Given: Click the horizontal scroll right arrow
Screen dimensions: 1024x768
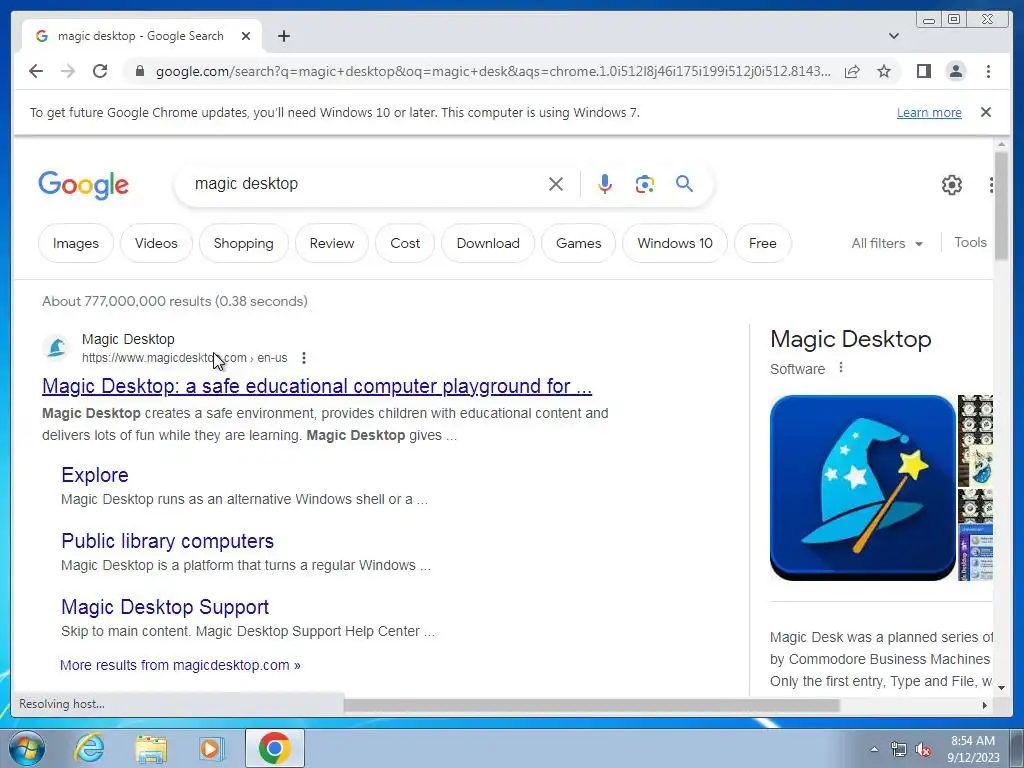Looking at the screenshot, I should pyautogui.click(x=985, y=705).
